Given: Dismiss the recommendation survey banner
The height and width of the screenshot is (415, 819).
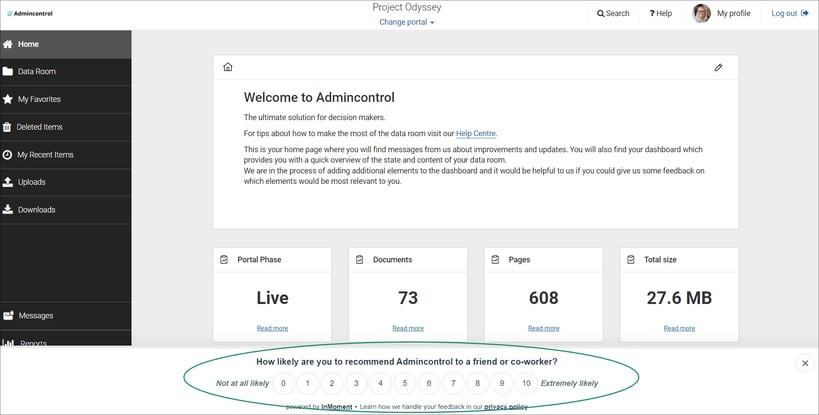Looking at the screenshot, I should pyautogui.click(x=805, y=363).
